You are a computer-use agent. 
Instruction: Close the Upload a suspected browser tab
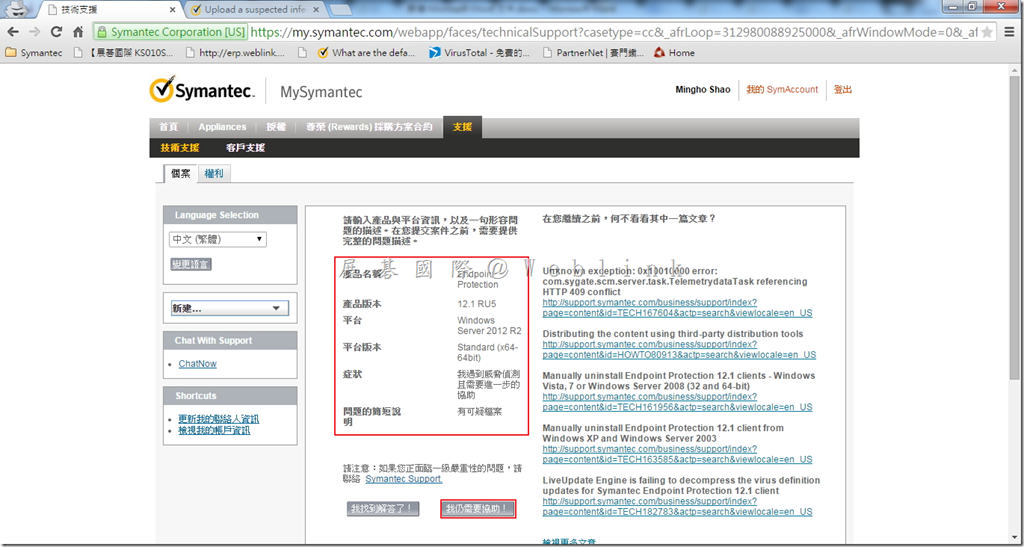pos(317,10)
